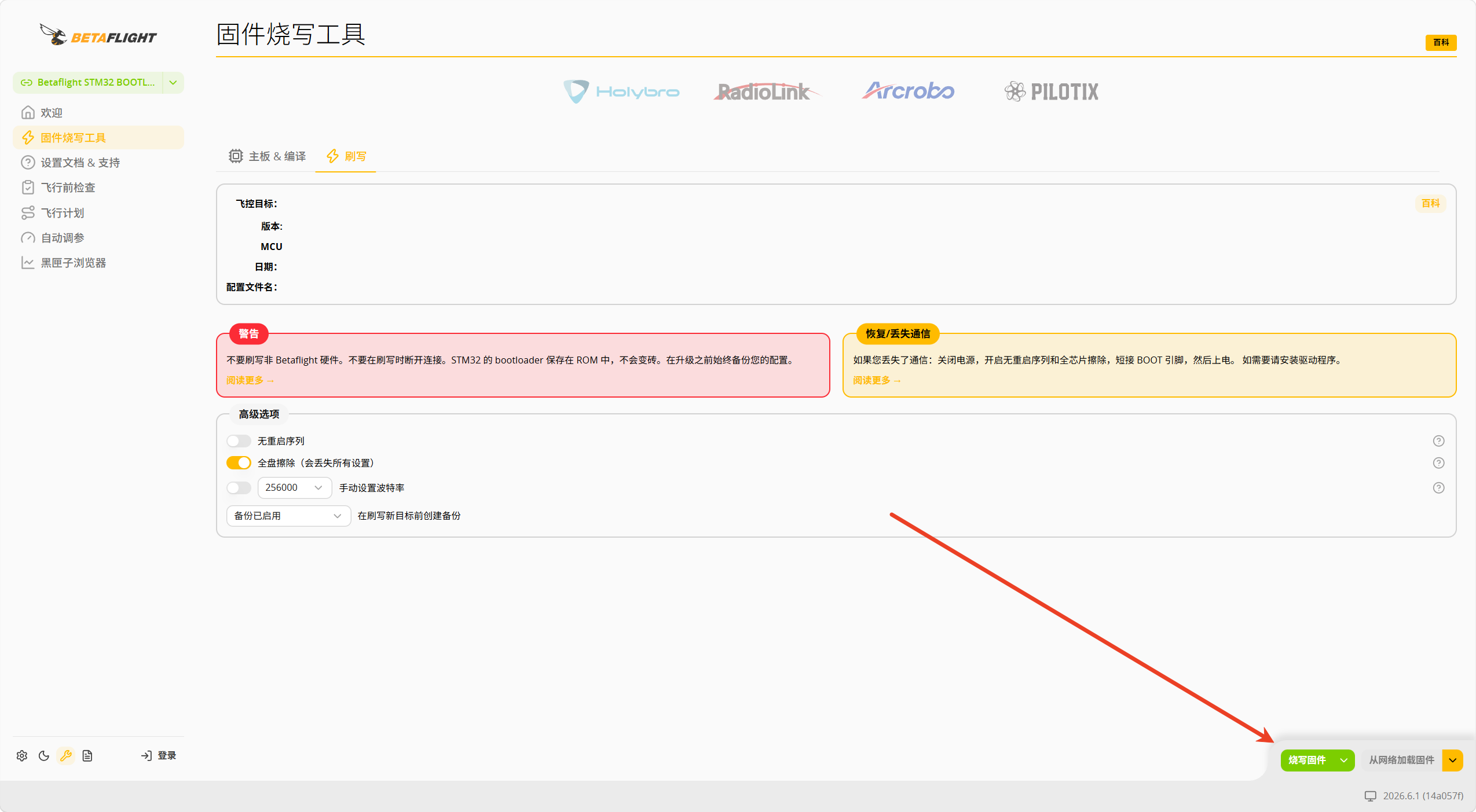Click the 百科 button in page header

coord(1441,42)
